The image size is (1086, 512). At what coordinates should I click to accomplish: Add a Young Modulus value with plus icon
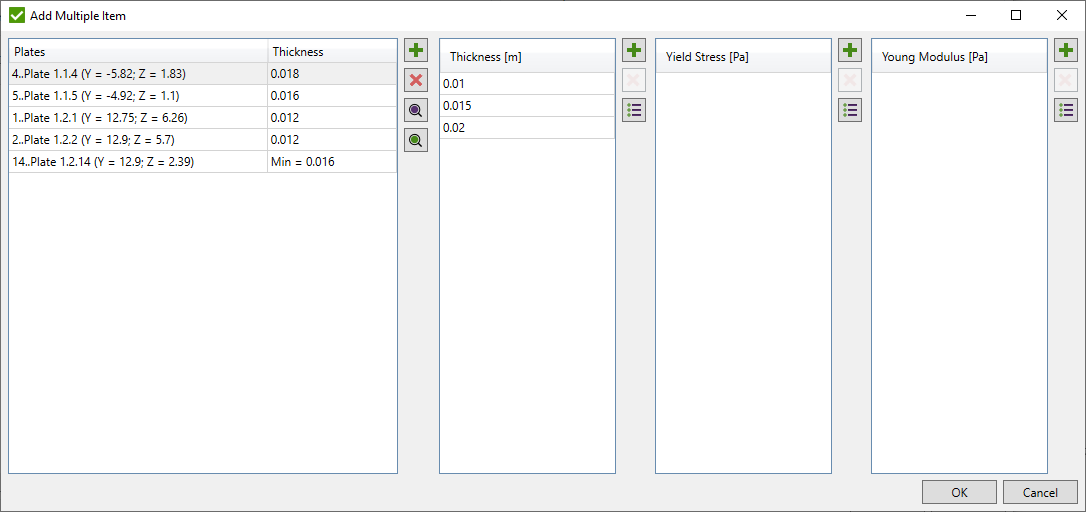click(x=1066, y=50)
